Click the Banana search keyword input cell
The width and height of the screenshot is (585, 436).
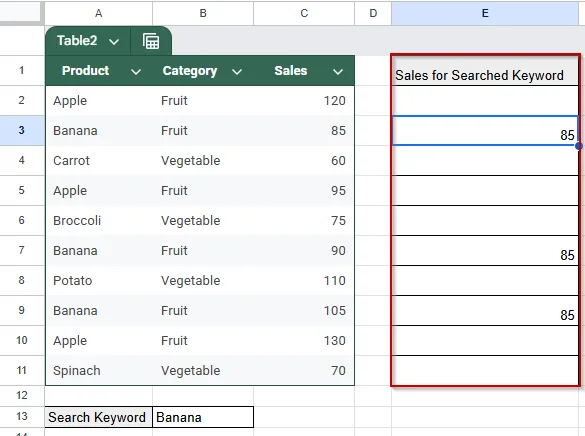point(203,417)
